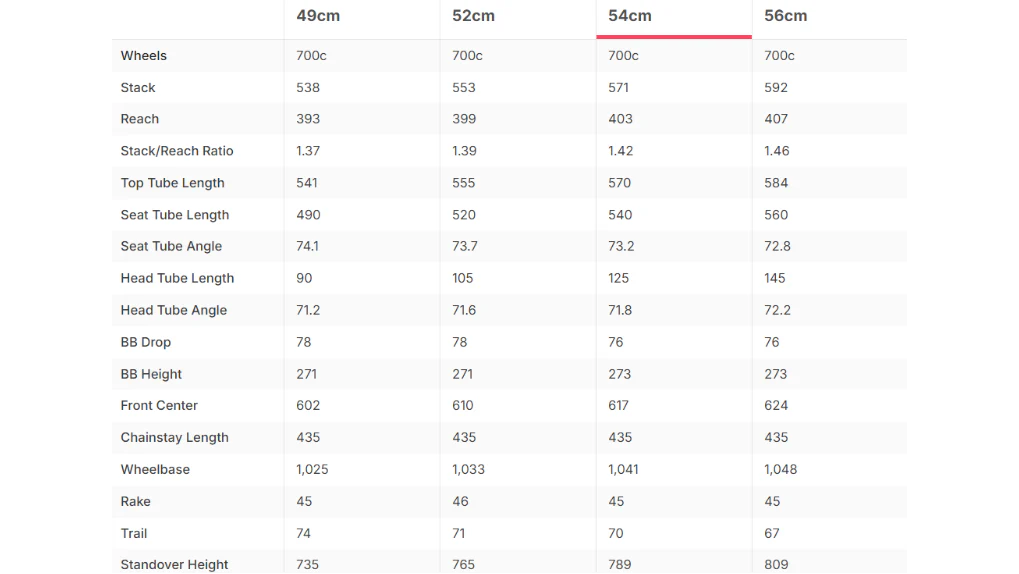Click the 74.1 seat tube angle value

click(x=307, y=246)
